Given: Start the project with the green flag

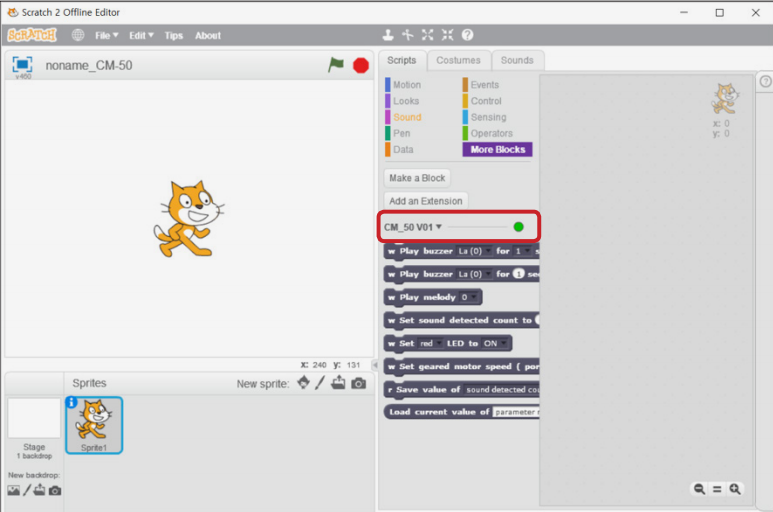Looking at the screenshot, I should [x=336, y=65].
